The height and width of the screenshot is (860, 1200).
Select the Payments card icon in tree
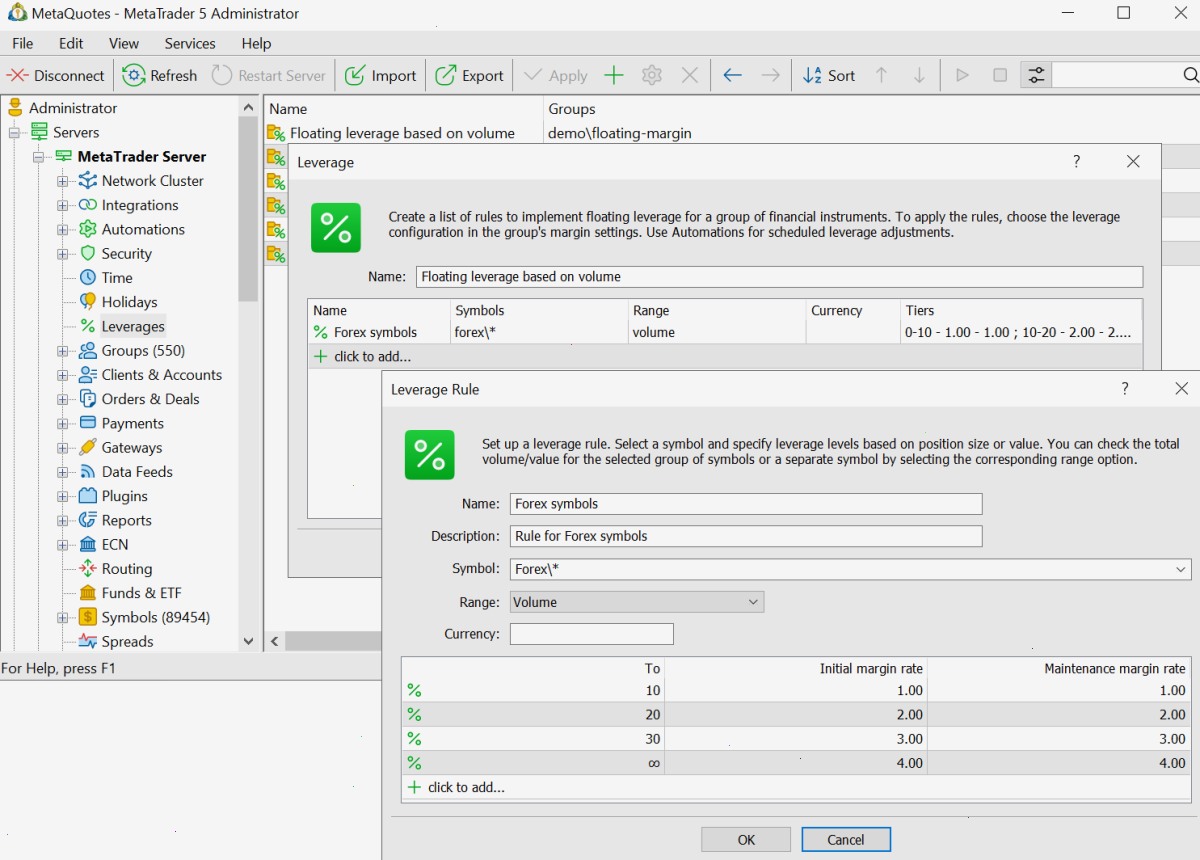click(x=88, y=423)
